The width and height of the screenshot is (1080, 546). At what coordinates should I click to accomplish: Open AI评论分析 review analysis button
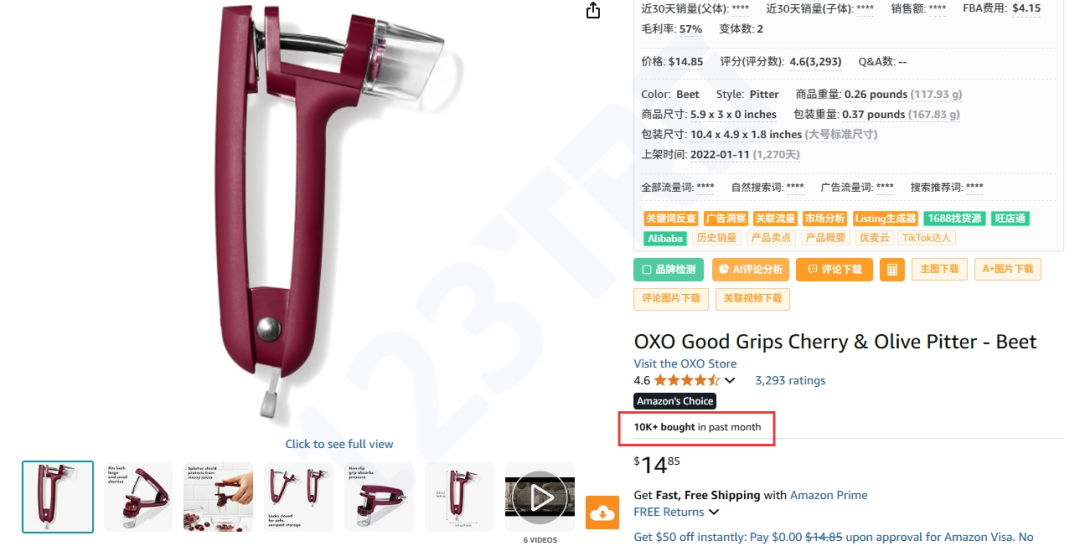[751, 270]
